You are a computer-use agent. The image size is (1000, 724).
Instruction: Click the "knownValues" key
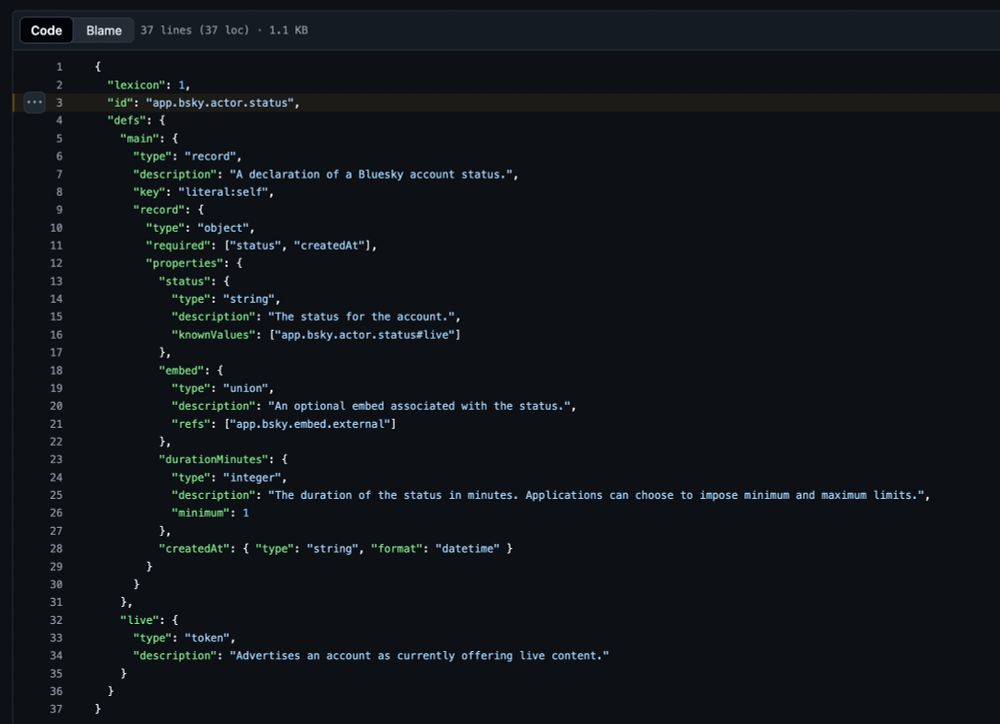[213, 334]
